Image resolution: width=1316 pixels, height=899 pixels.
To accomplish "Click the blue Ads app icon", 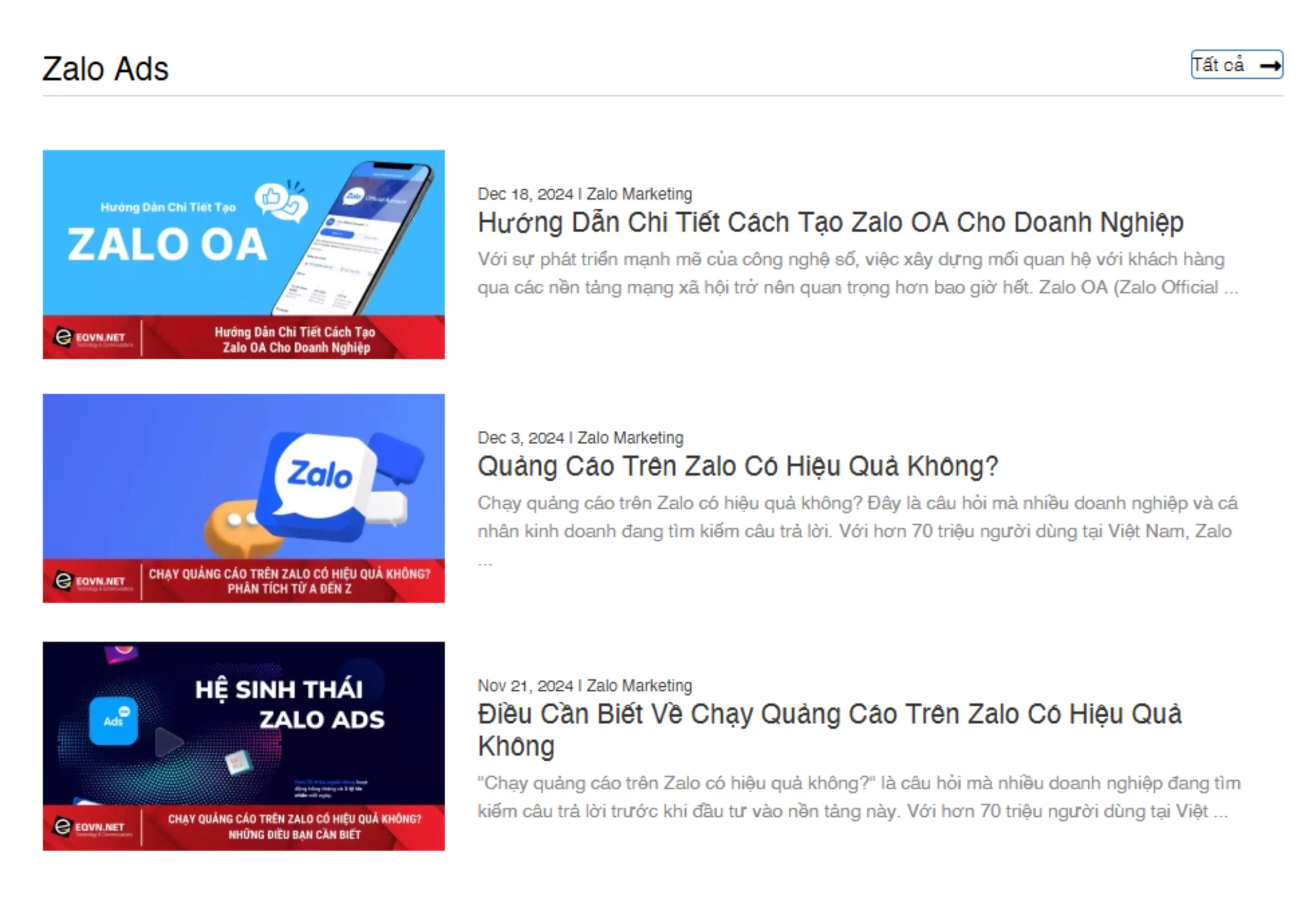I will (114, 721).
